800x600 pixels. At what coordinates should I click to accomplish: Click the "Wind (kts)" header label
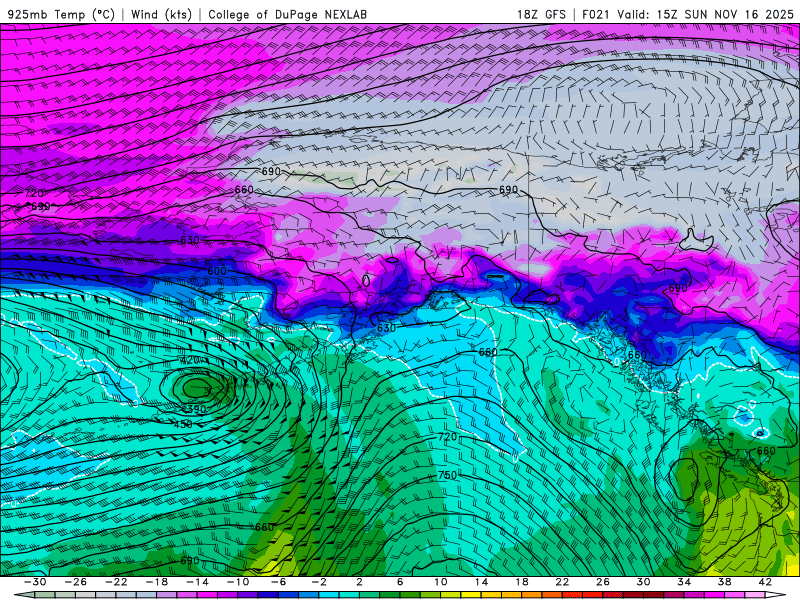point(161,14)
